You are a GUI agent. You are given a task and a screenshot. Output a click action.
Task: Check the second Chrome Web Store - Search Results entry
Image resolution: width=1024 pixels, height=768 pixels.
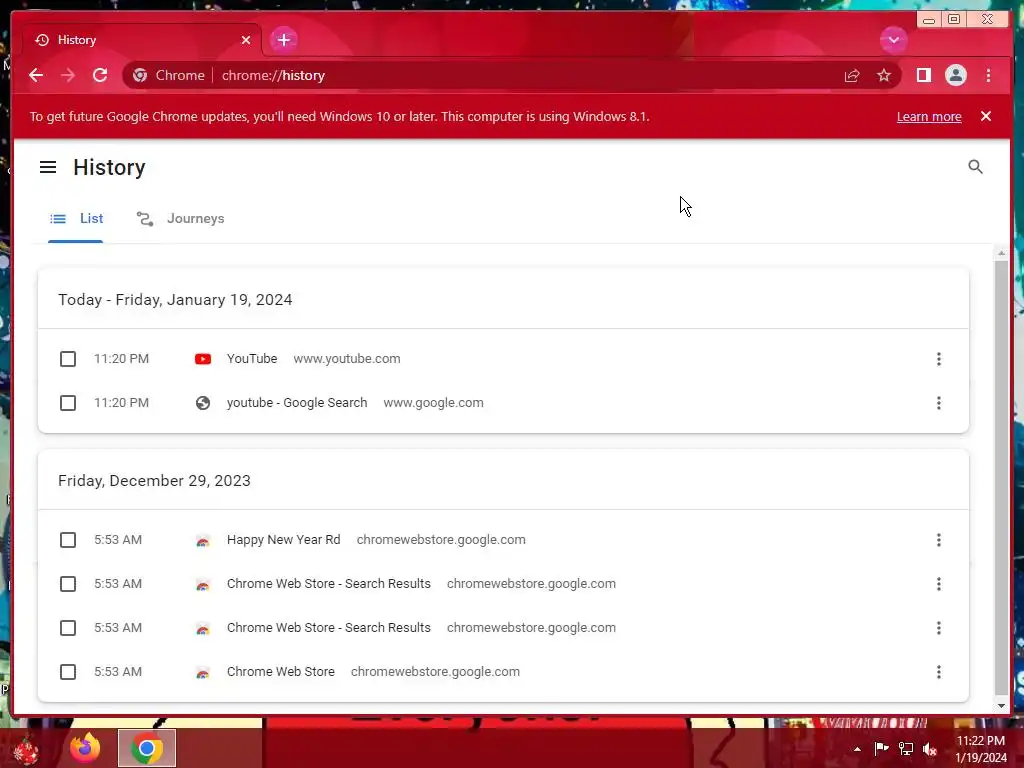point(68,628)
